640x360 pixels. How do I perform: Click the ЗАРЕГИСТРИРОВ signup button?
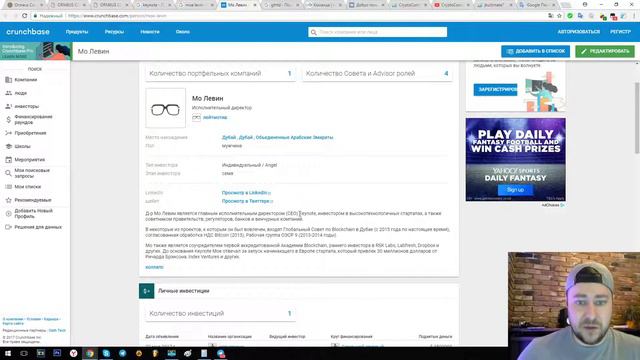495,89
